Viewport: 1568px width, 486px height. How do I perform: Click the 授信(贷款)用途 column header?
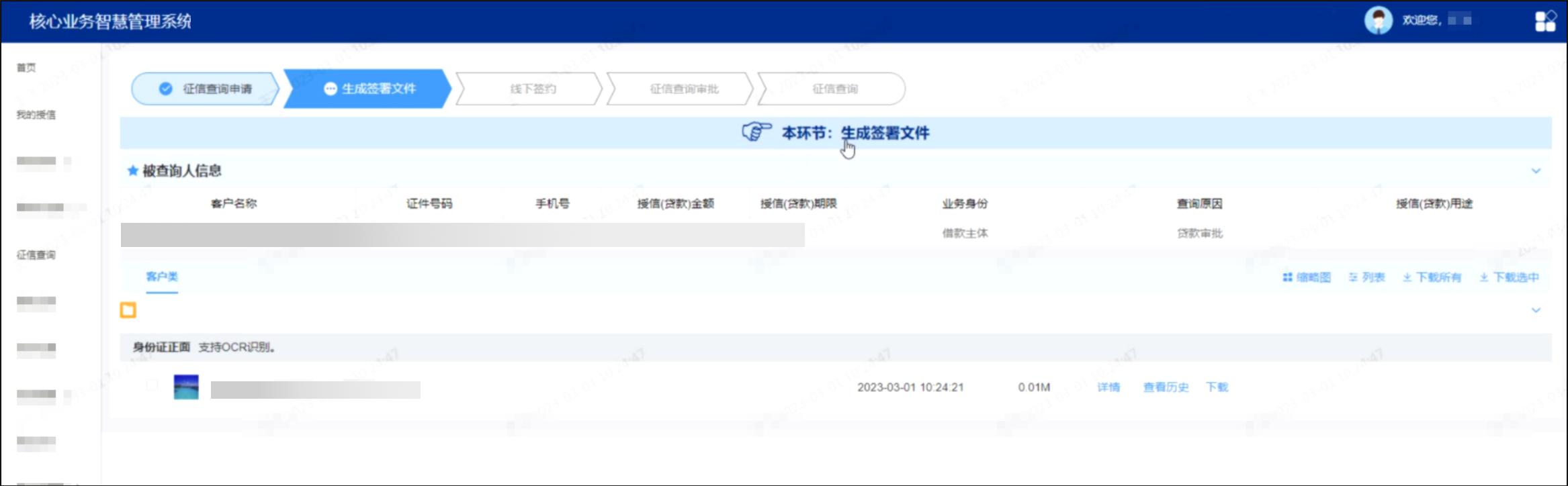pos(1434,203)
